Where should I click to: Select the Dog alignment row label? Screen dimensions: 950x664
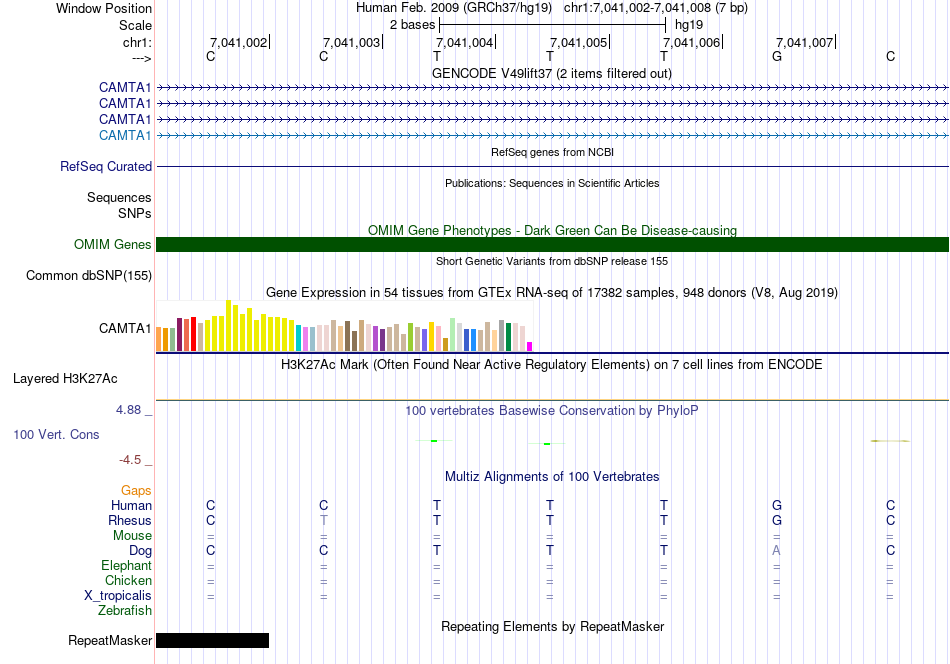coord(141,551)
